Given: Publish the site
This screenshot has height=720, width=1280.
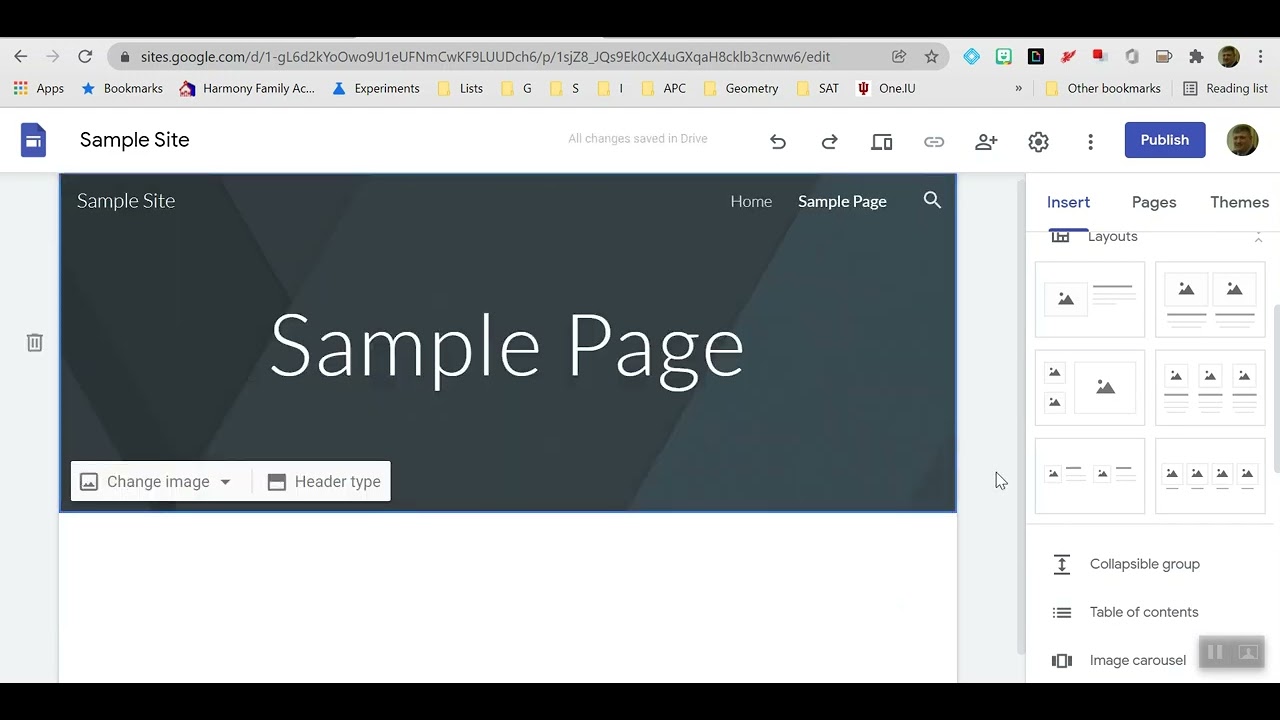Looking at the screenshot, I should click(x=1165, y=140).
